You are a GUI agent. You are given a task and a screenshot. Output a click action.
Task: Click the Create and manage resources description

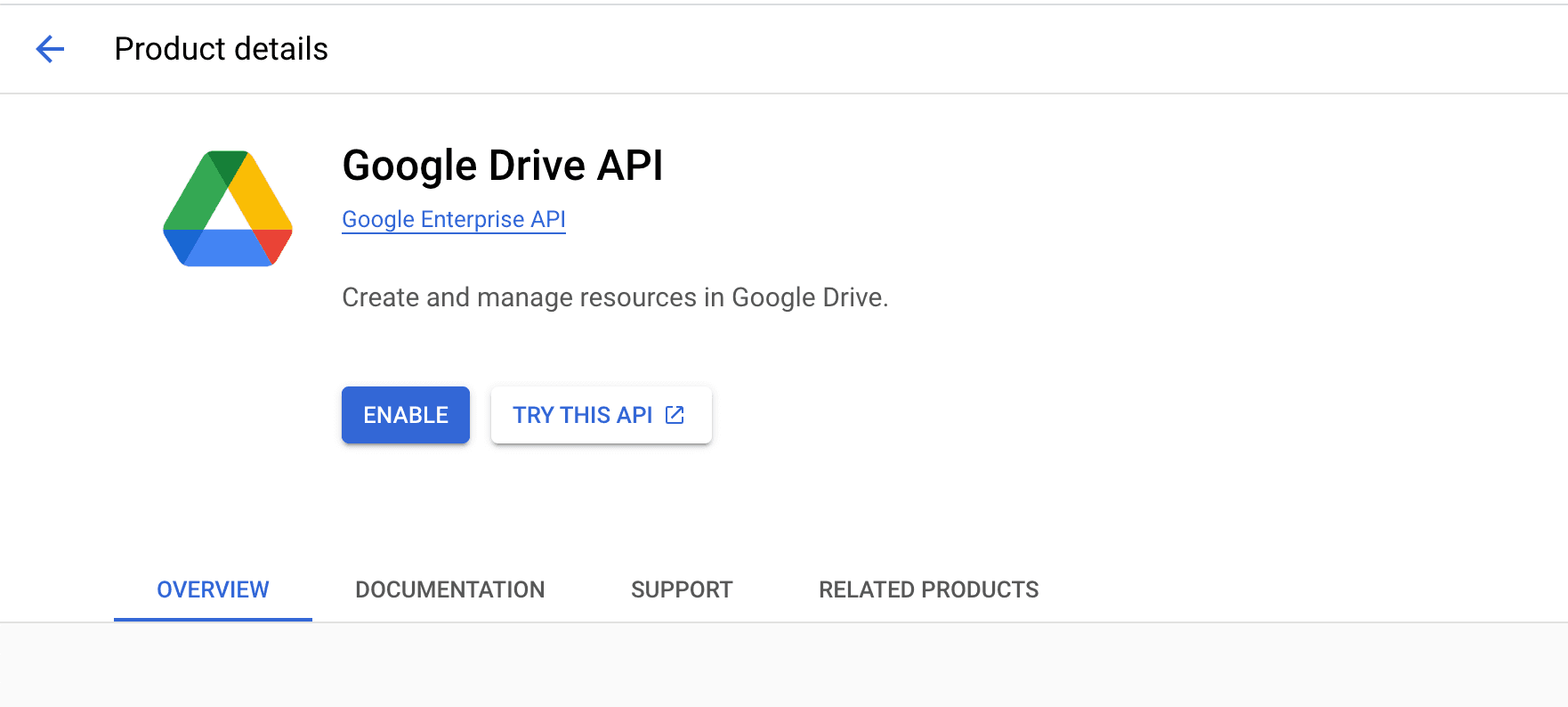(x=615, y=297)
